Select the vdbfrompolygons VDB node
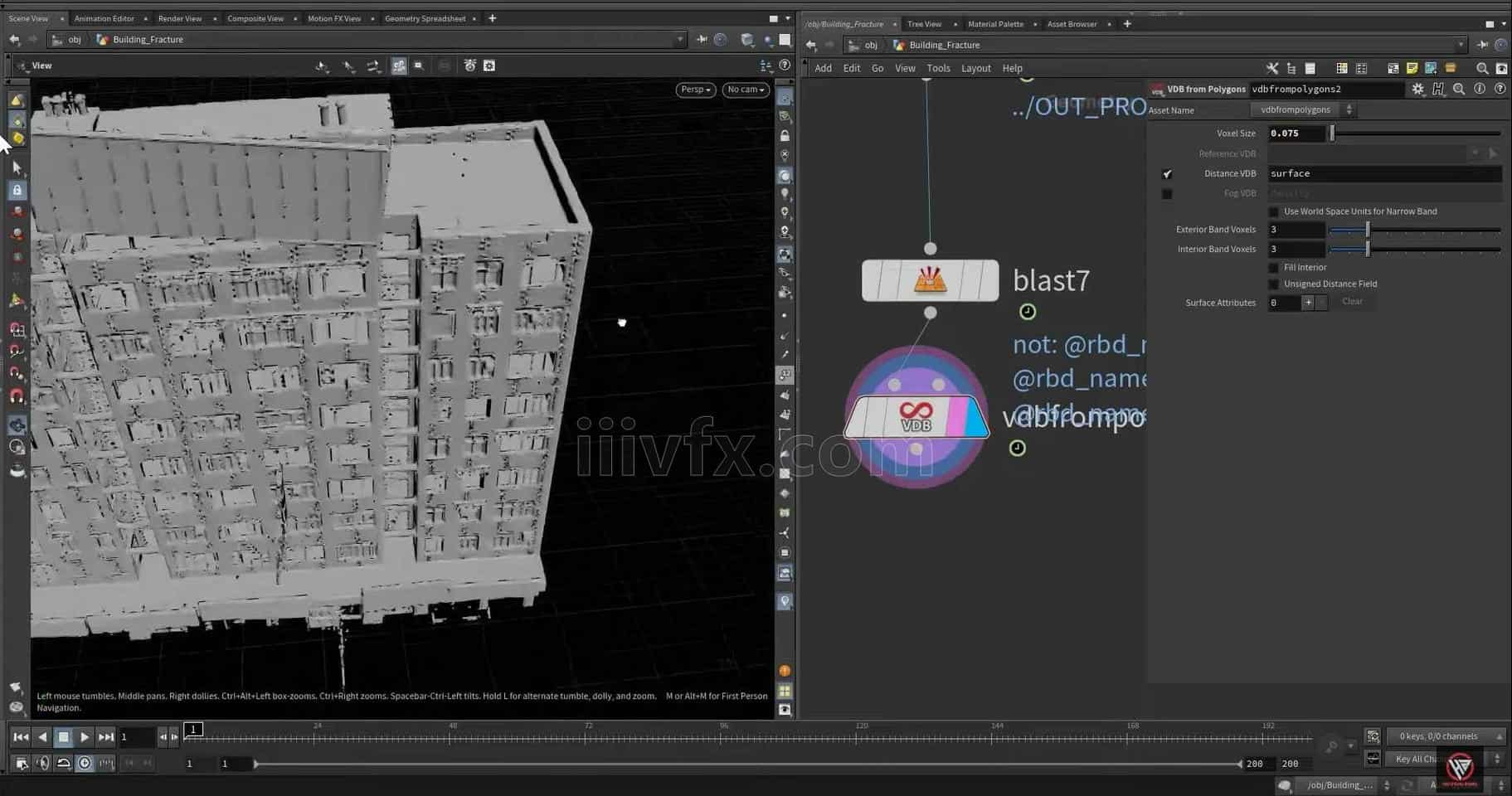 click(916, 417)
